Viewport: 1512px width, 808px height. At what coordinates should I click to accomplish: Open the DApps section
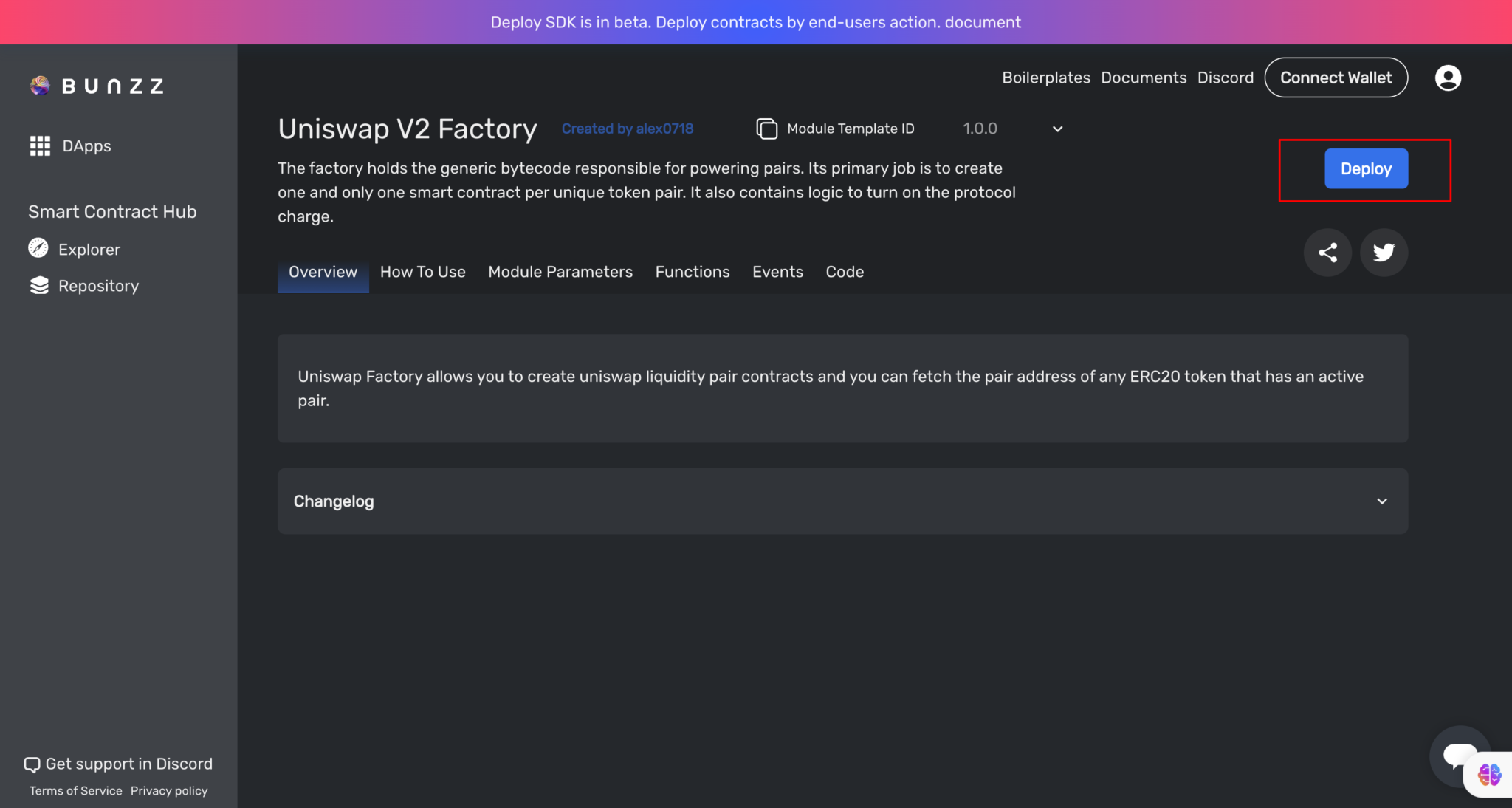point(86,145)
